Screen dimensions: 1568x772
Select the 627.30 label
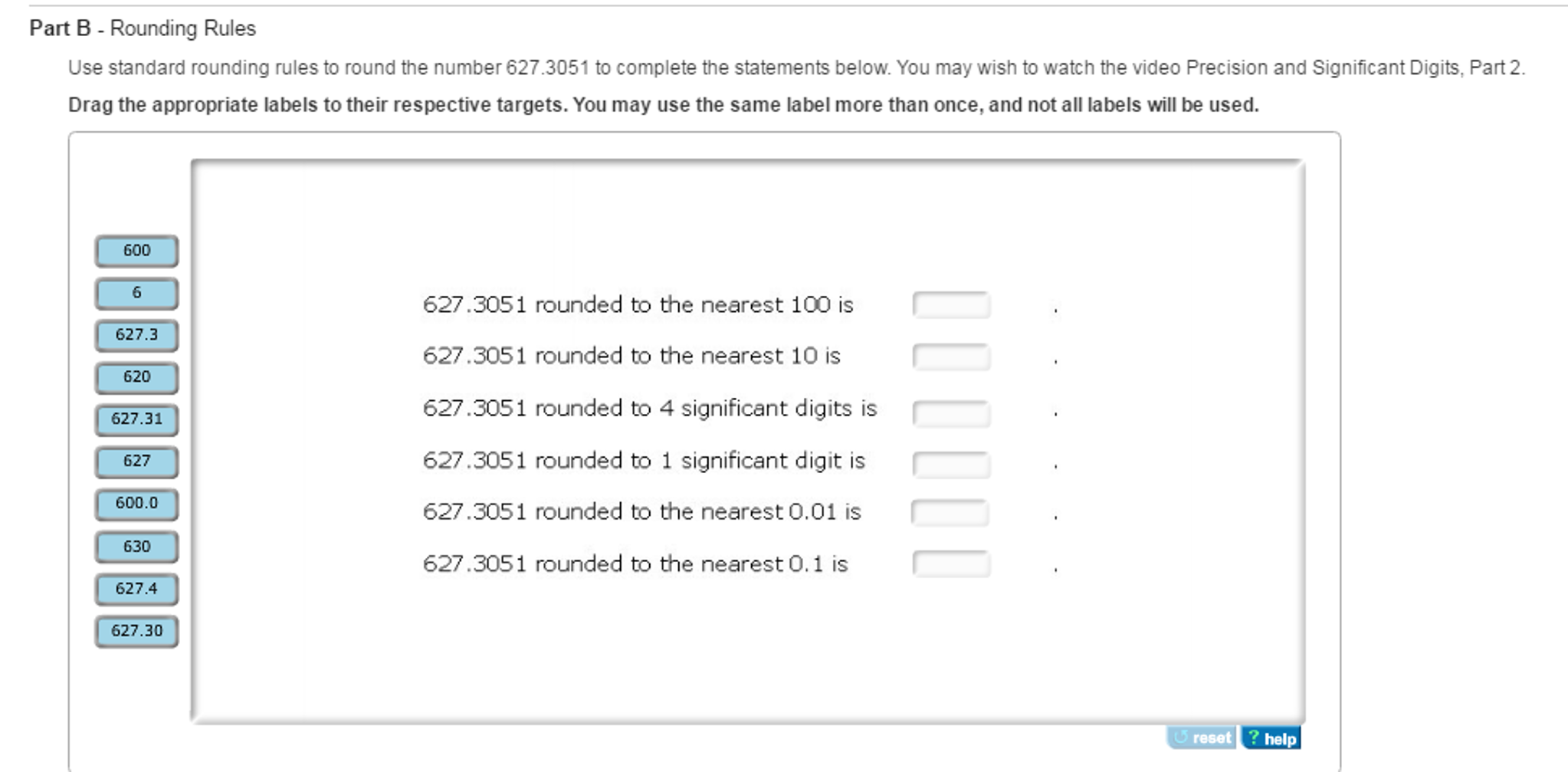click(x=135, y=631)
